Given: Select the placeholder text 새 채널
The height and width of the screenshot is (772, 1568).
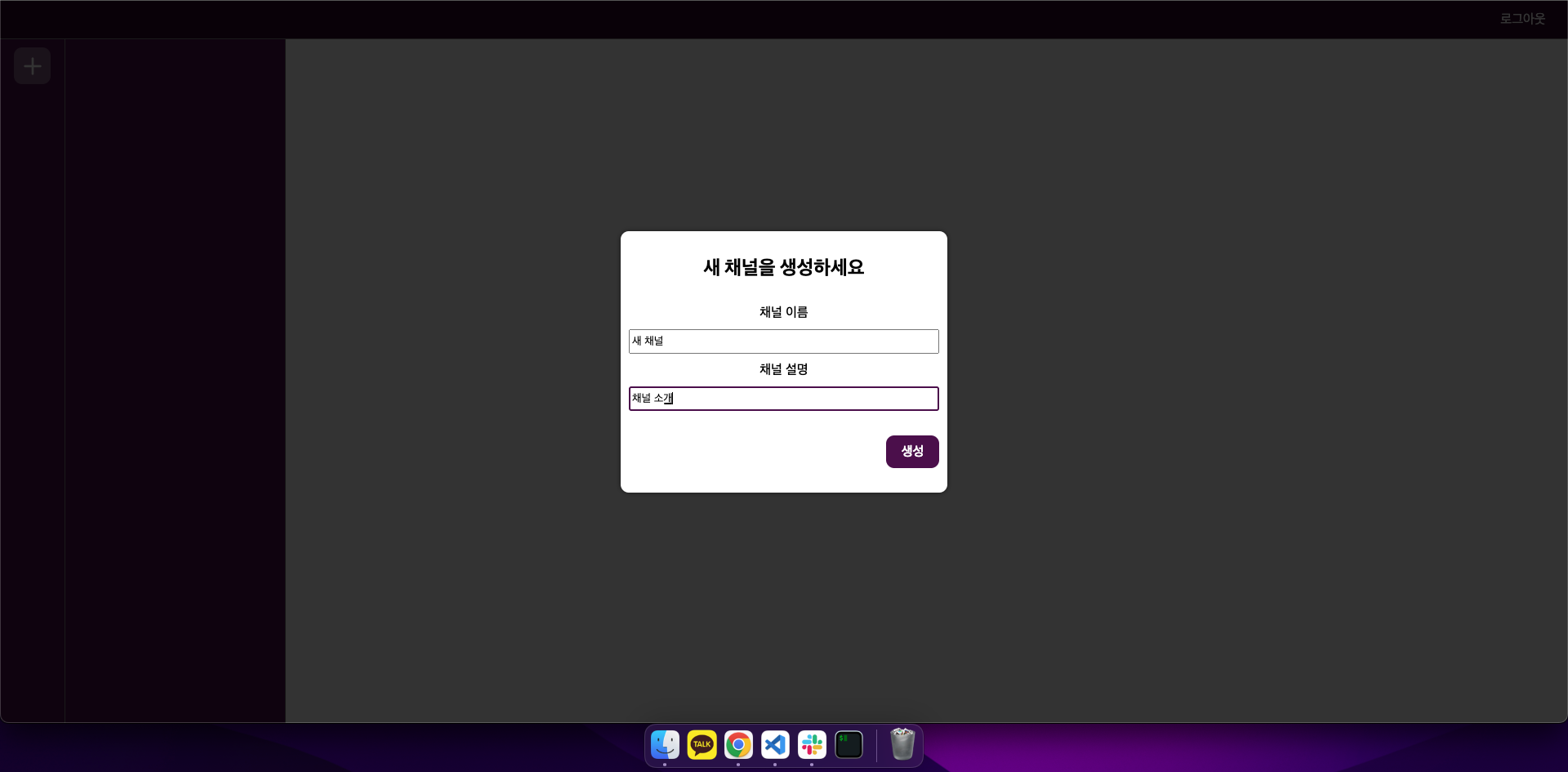Looking at the screenshot, I should [649, 341].
